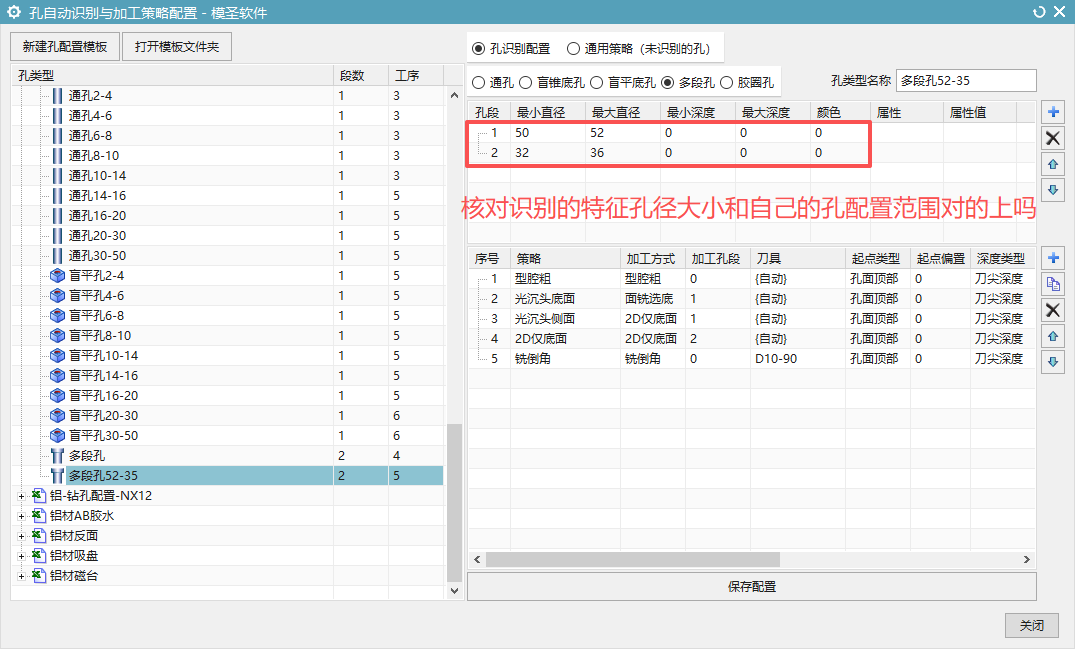Select the 通孔16-20 tree row
The height and width of the screenshot is (649, 1075).
(x=227, y=216)
